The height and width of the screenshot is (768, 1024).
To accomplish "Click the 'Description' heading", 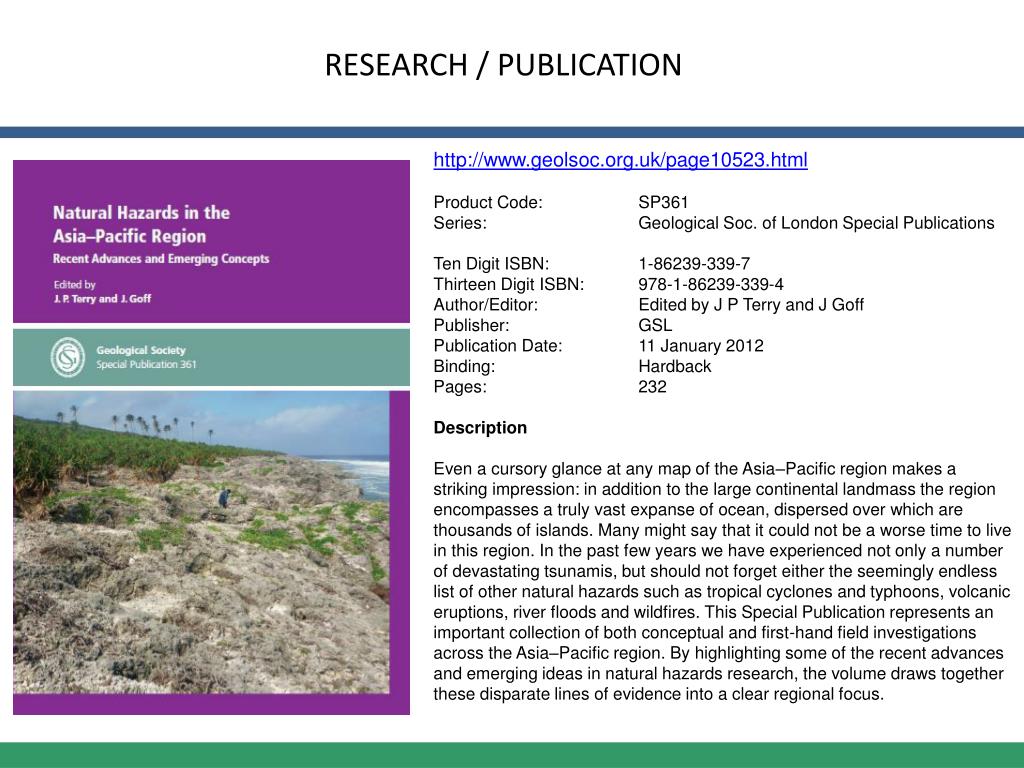I will click(x=480, y=428).
